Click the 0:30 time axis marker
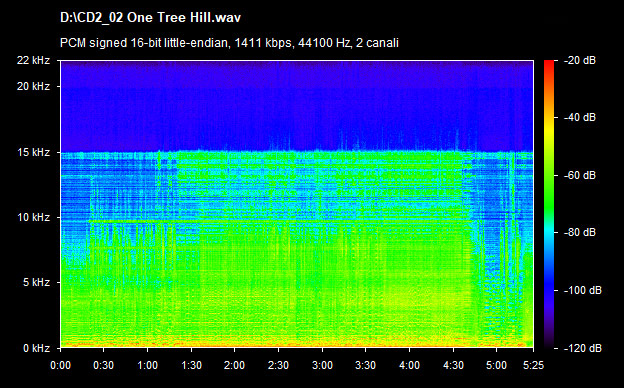This screenshot has height=388, width=624. pyautogui.click(x=103, y=365)
